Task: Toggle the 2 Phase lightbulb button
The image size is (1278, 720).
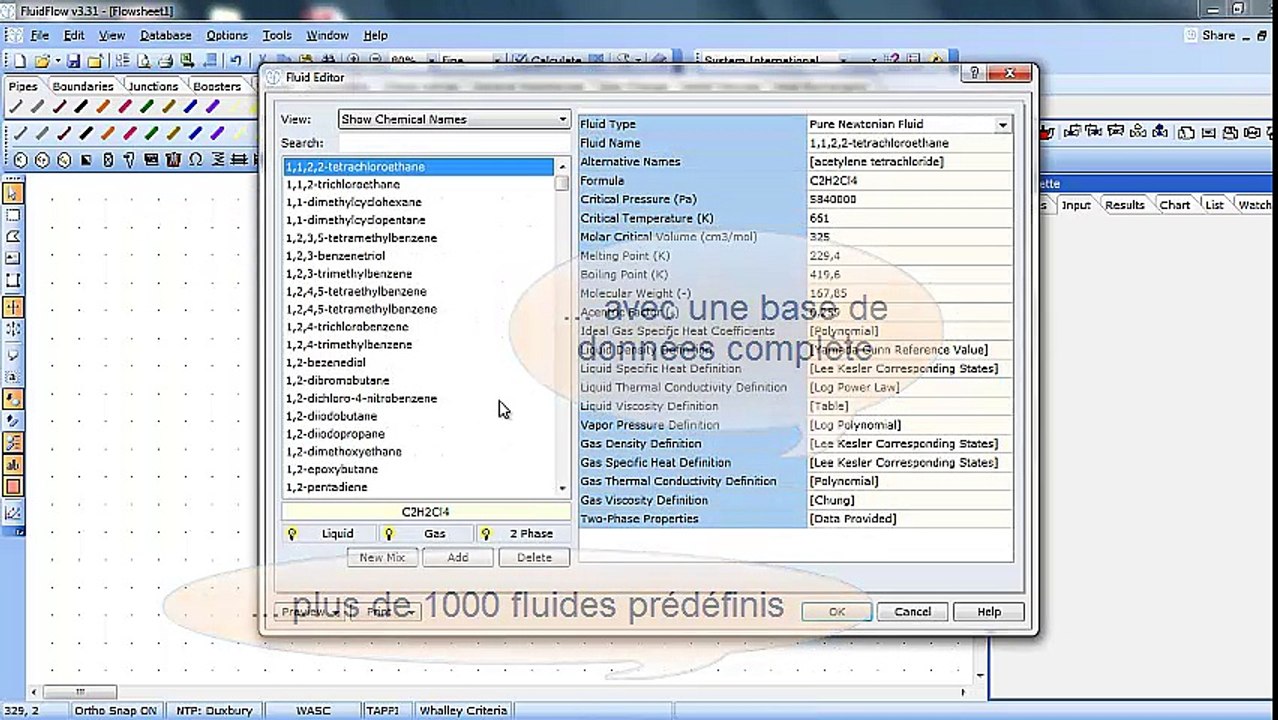Action: click(x=521, y=534)
